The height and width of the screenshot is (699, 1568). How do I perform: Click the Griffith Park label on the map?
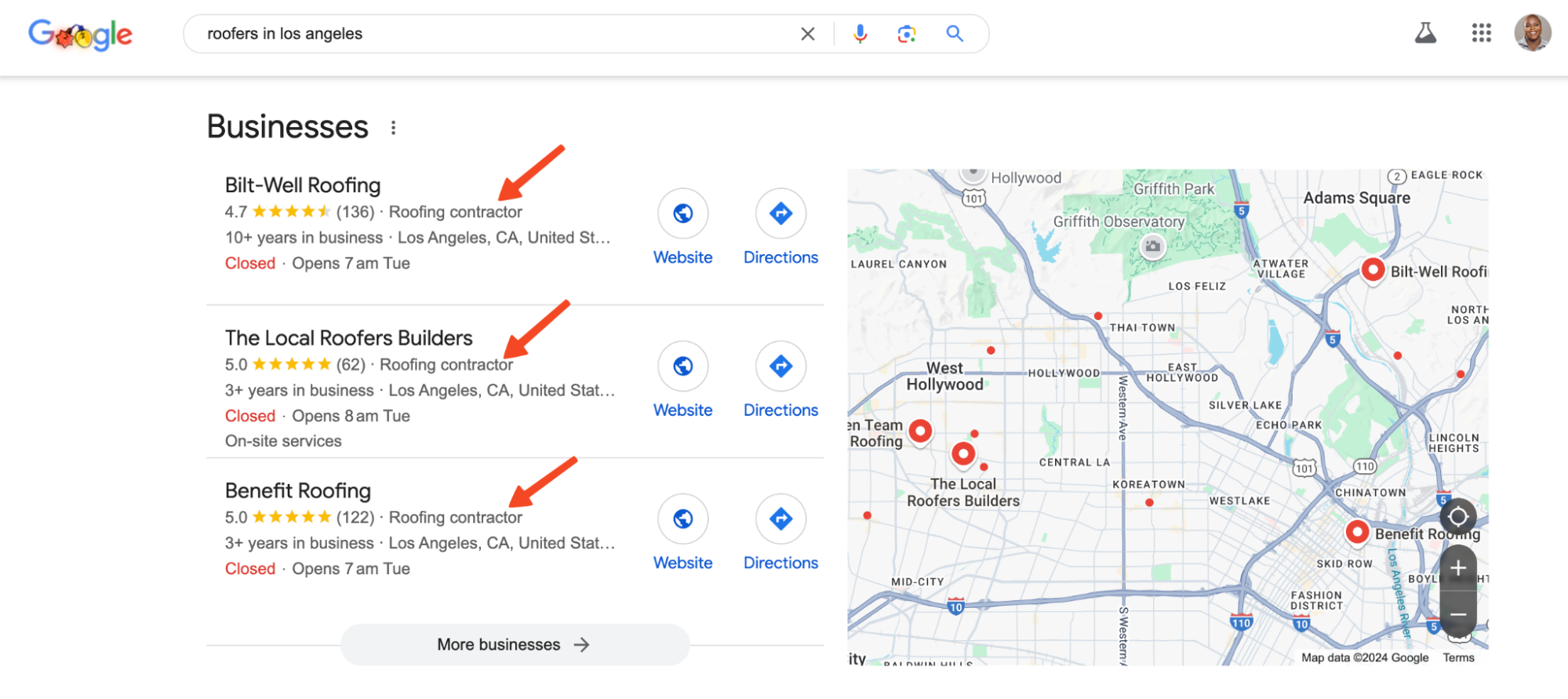click(x=1173, y=189)
